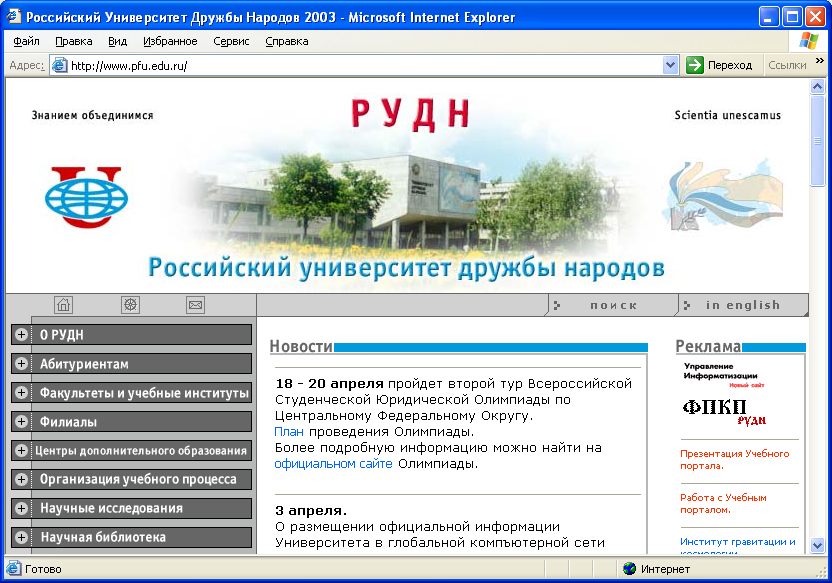
Task: Click the Знанием объединимся motto
Action: coord(92,115)
